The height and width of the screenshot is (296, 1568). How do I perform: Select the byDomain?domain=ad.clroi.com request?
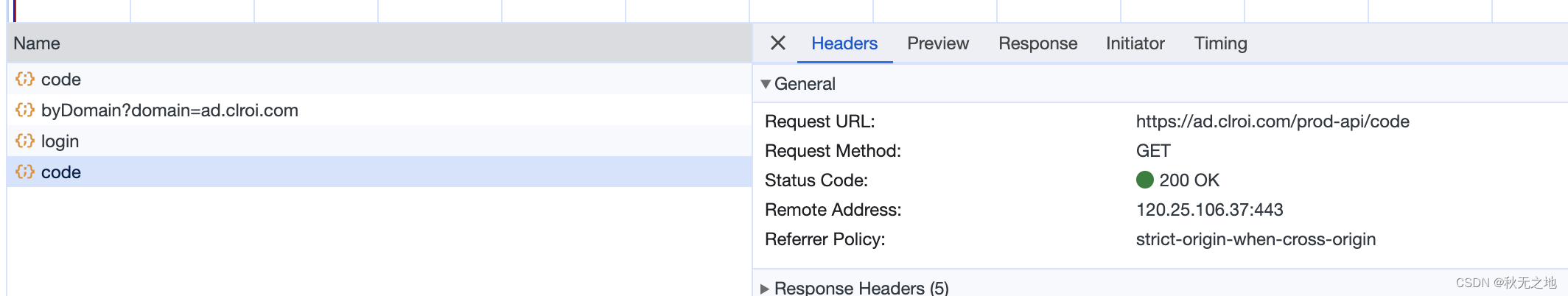coord(169,110)
